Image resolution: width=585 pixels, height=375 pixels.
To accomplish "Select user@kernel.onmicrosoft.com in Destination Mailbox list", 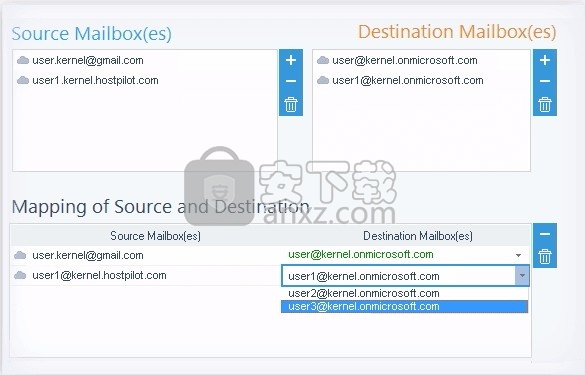I will click(x=405, y=60).
